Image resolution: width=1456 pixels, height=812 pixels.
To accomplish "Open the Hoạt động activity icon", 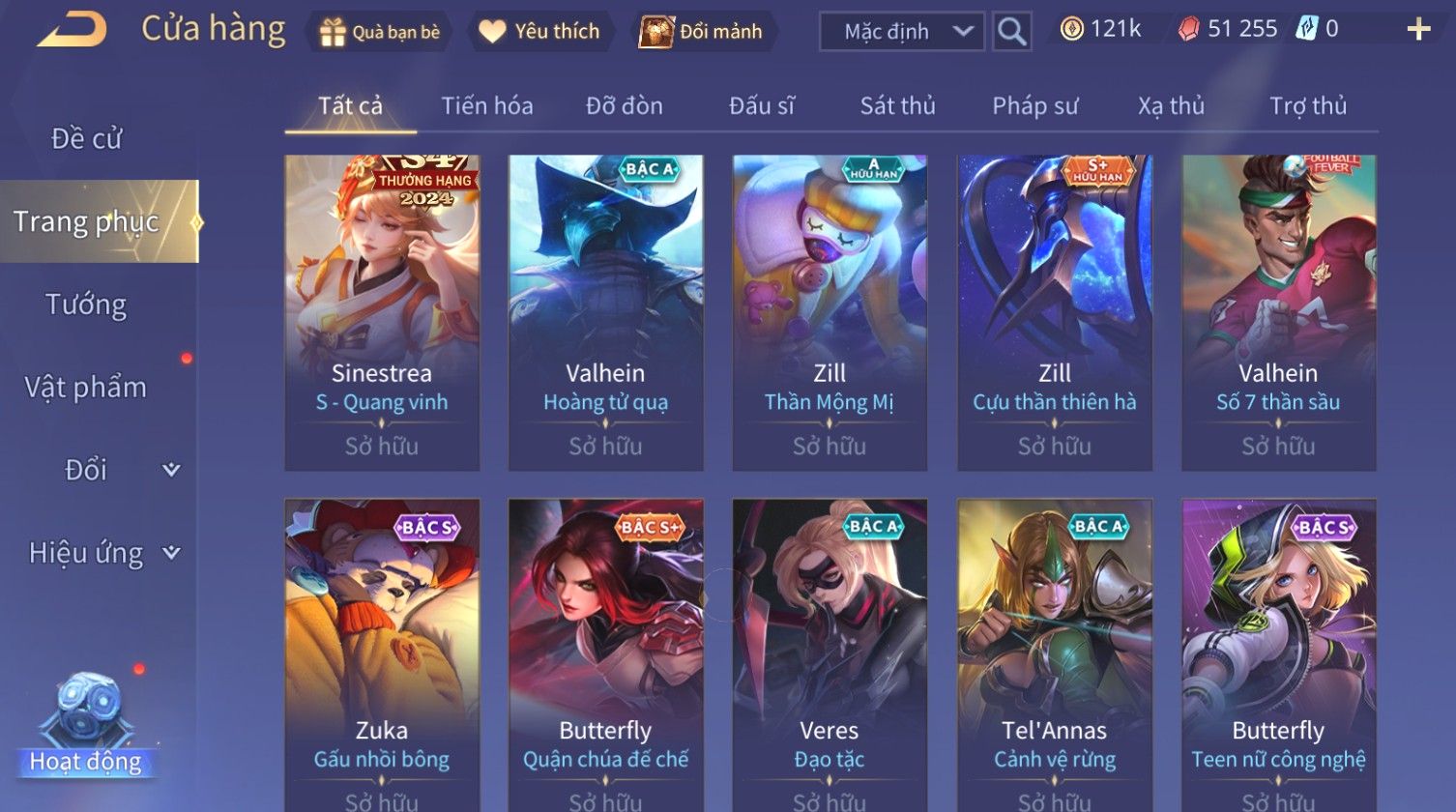I will click(87, 727).
